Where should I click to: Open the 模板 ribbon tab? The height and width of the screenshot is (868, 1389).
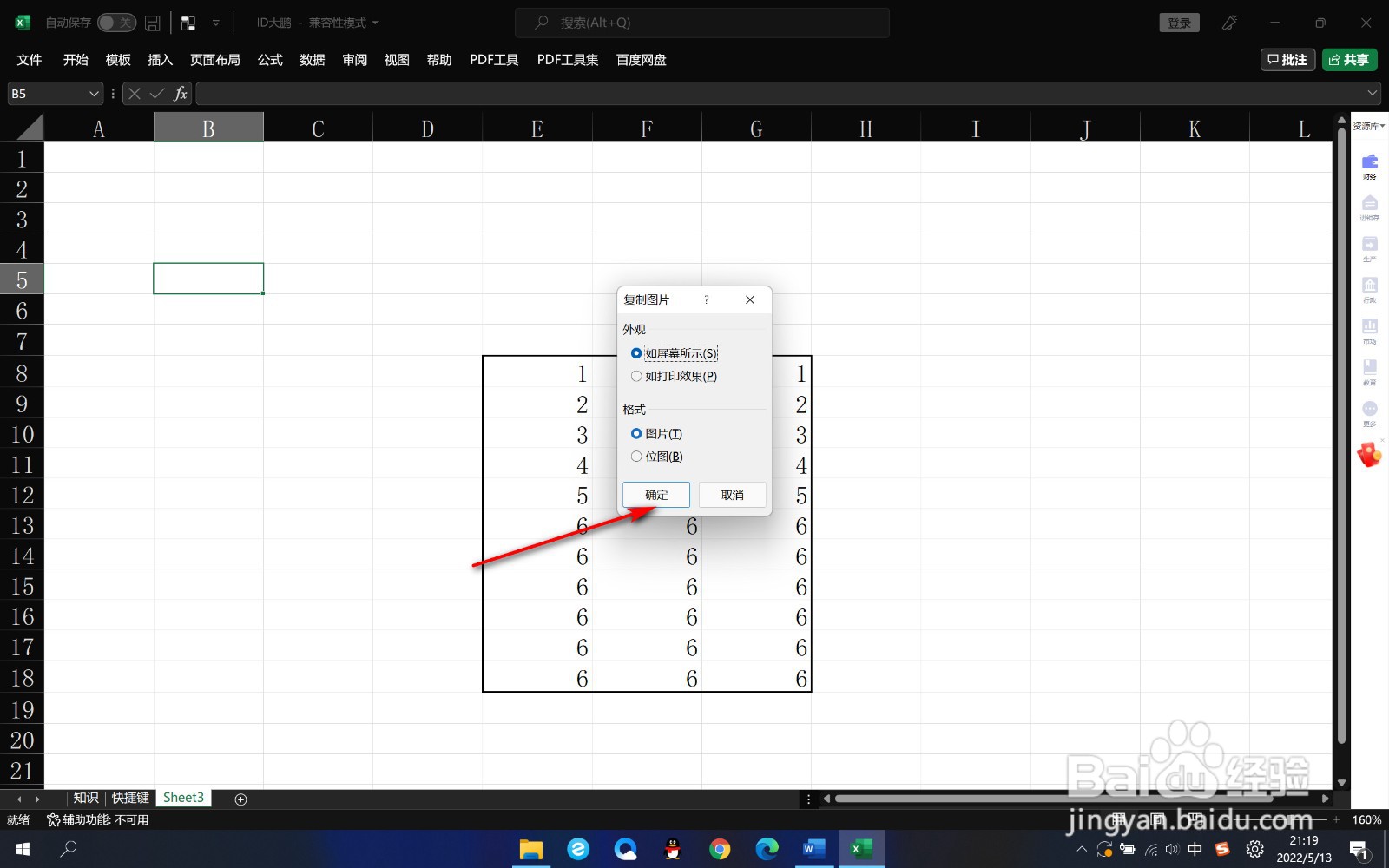pos(118,60)
